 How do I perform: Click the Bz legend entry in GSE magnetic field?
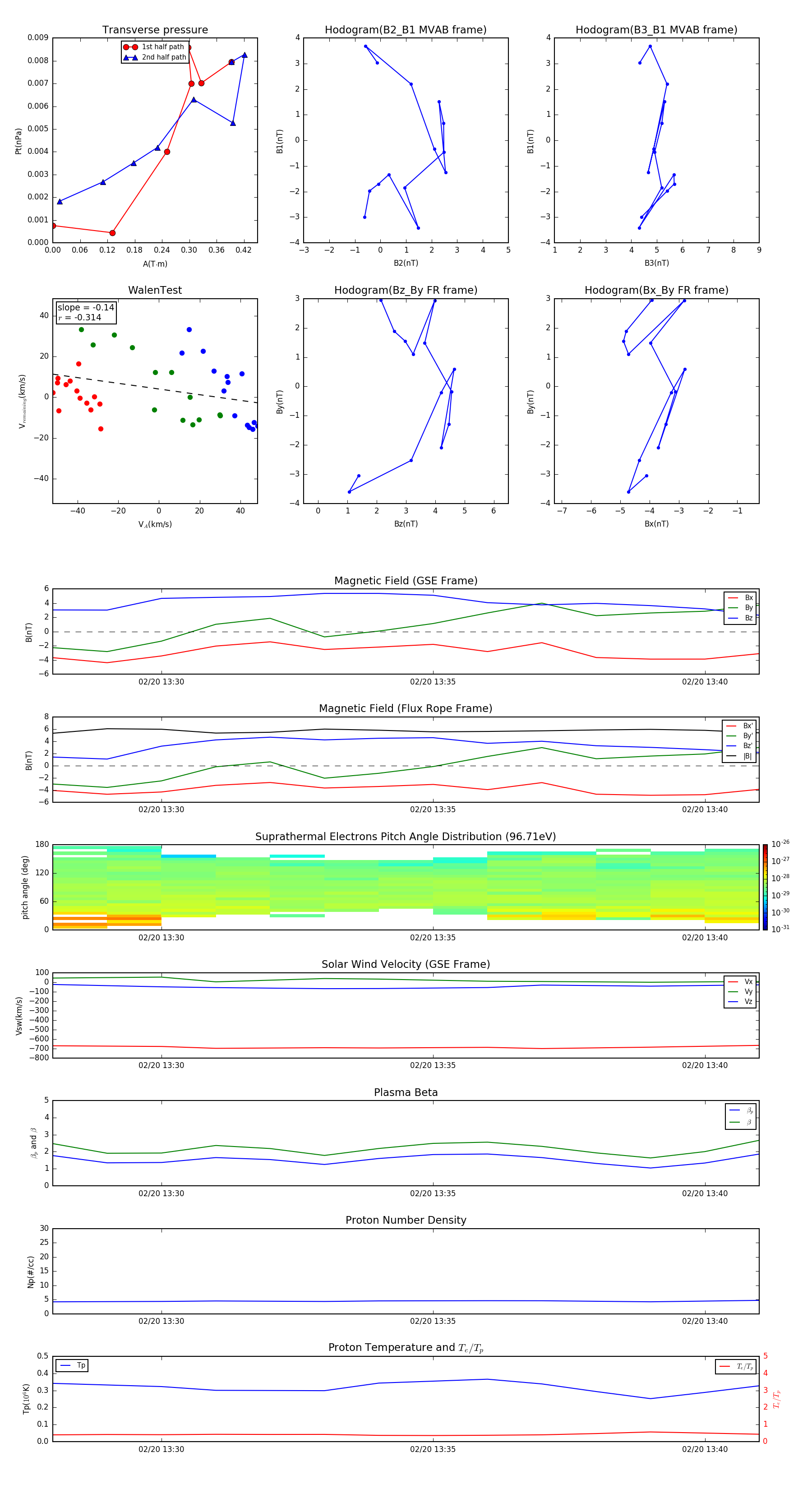740,618
